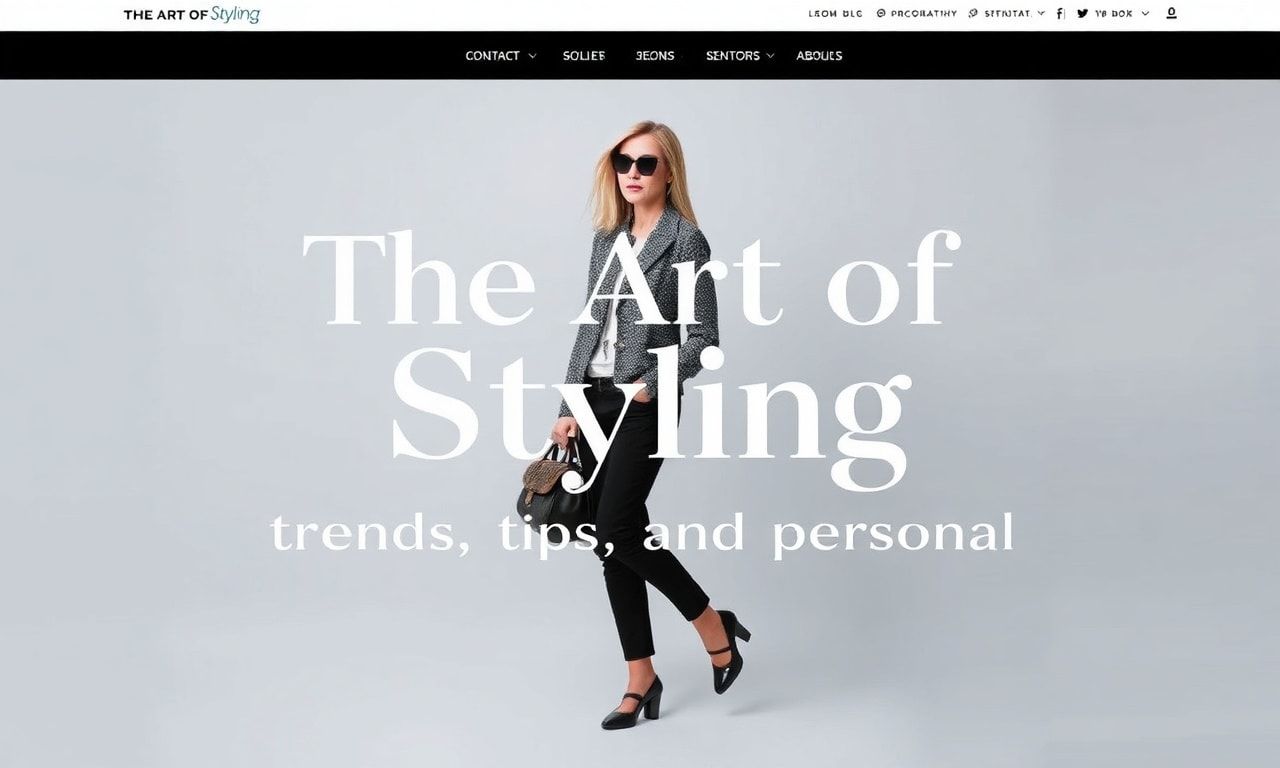This screenshot has width=1280, height=768.
Task: Open the CONTACT menu item
Action: point(492,56)
